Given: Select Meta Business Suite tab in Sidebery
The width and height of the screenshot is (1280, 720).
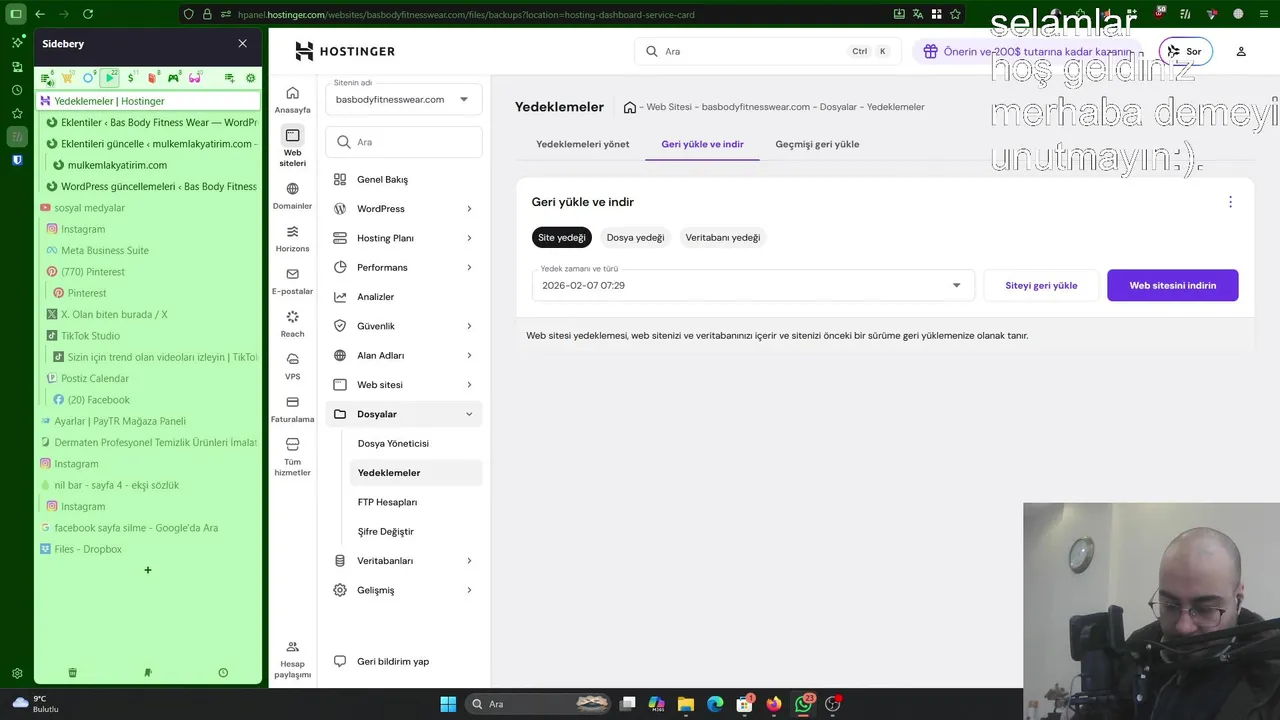Looking at the screenshot, I should coord(148,250).
